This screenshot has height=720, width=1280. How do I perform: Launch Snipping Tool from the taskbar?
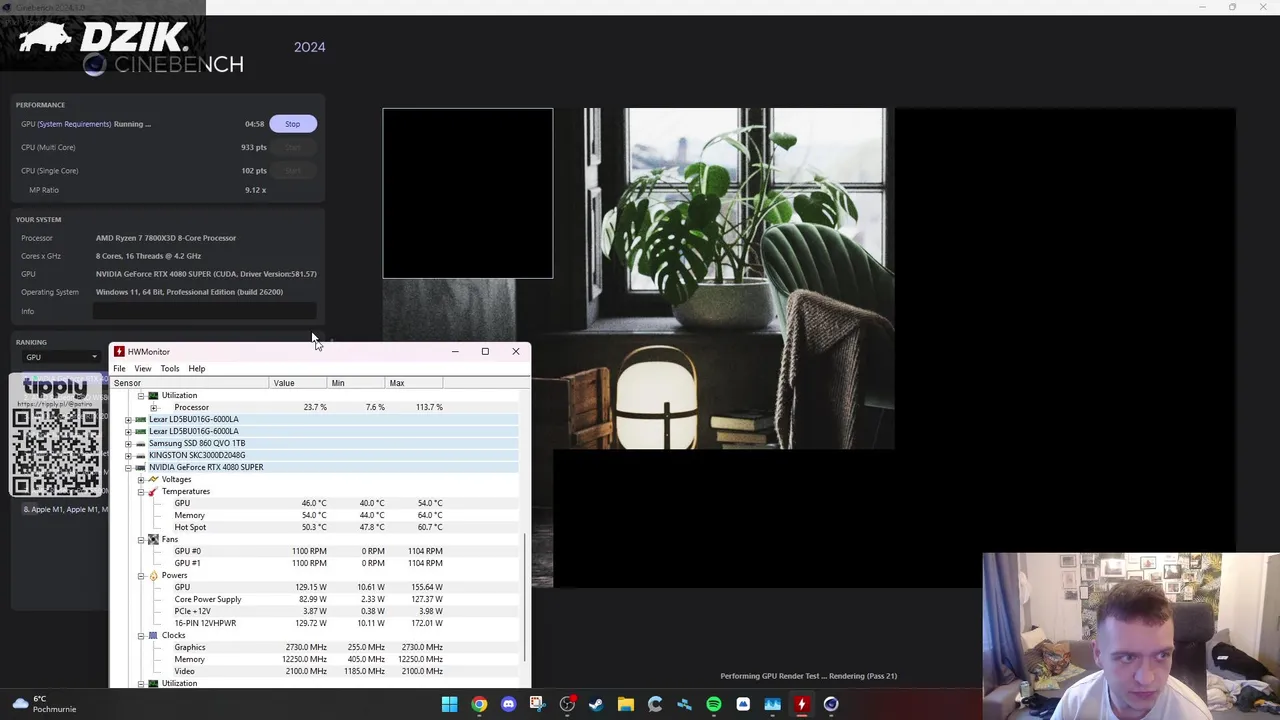(x=537, y=705)
